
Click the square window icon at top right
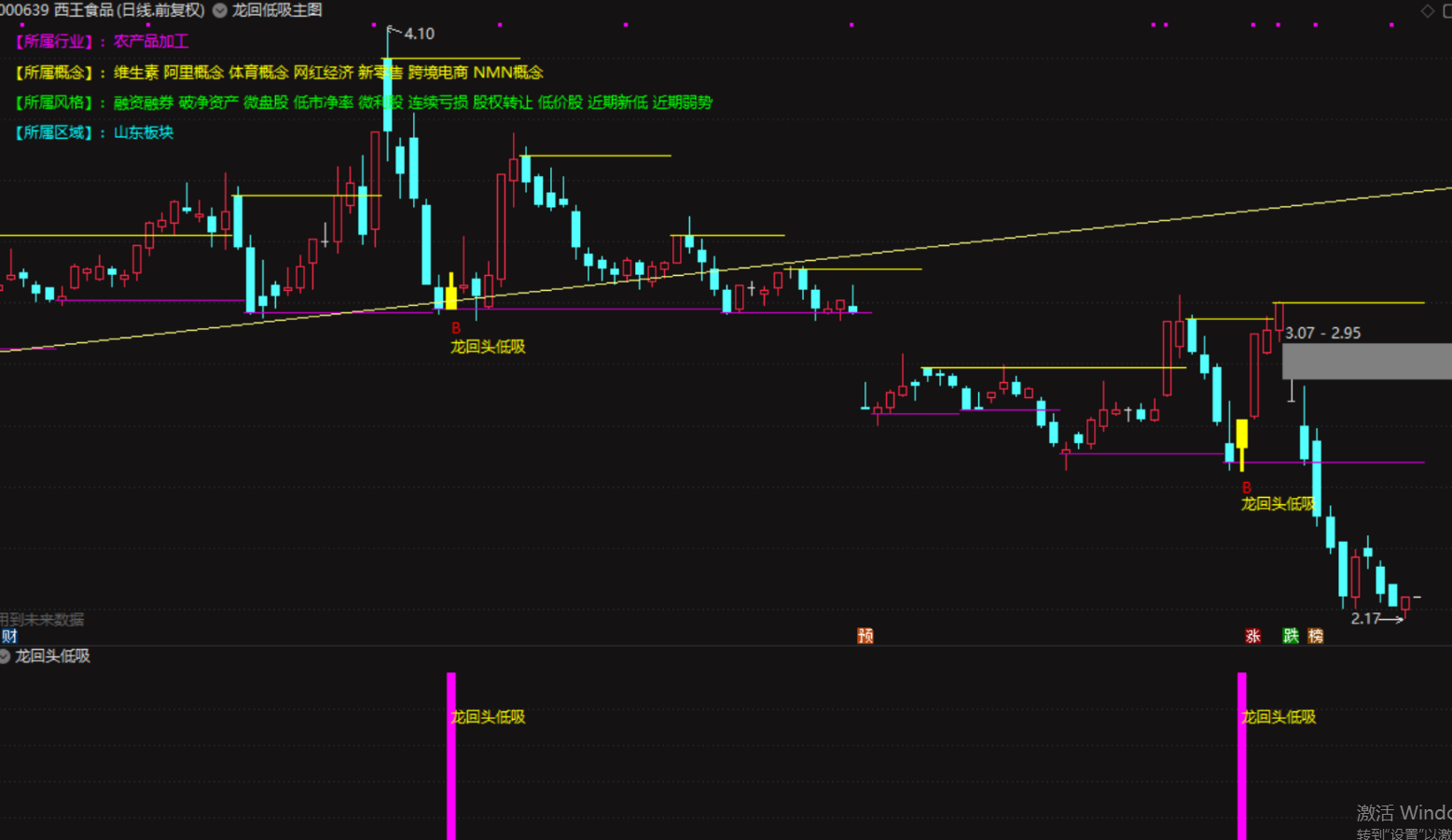(x=1447, y=10)
